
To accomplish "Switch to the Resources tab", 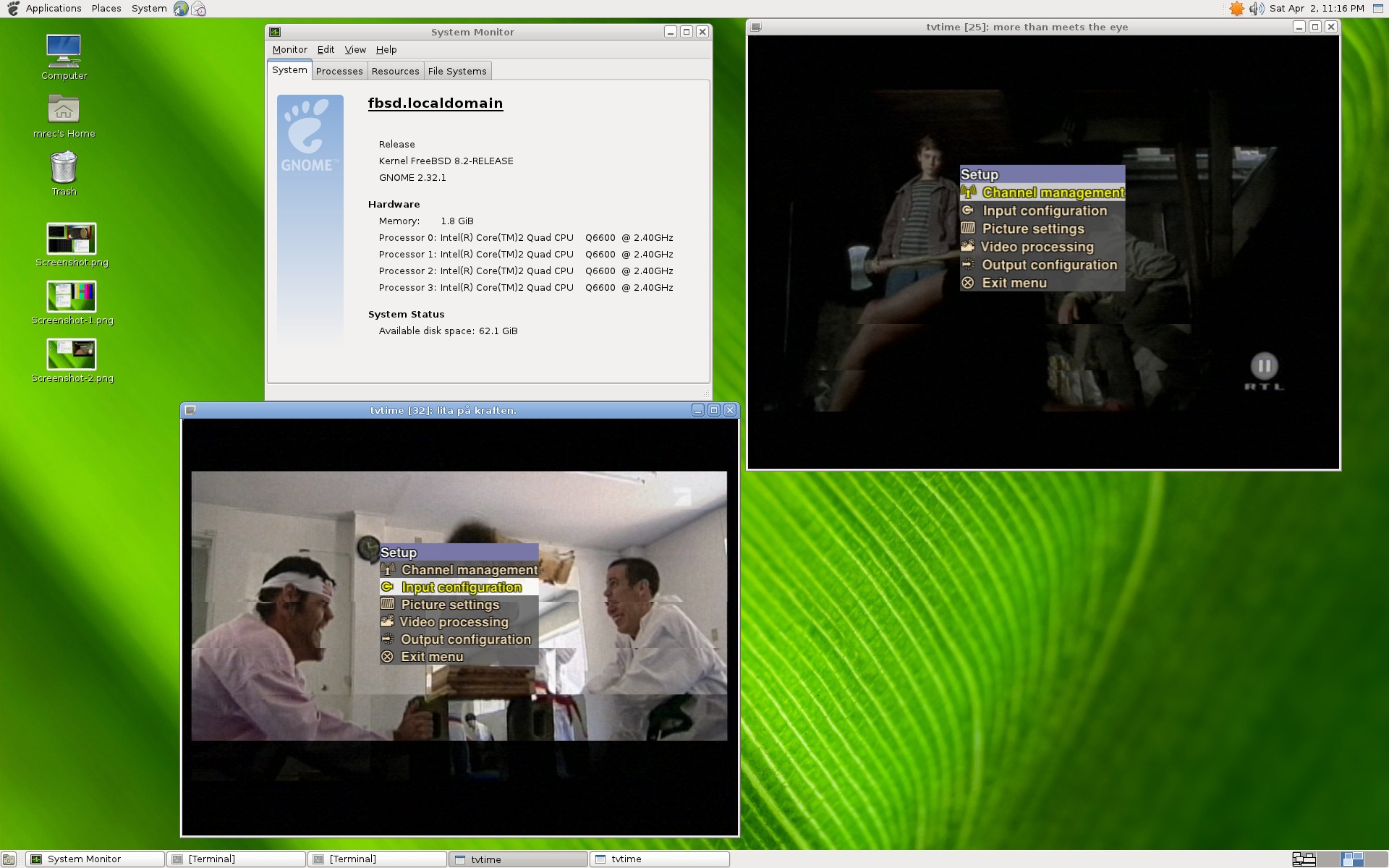I will [395, 71].
